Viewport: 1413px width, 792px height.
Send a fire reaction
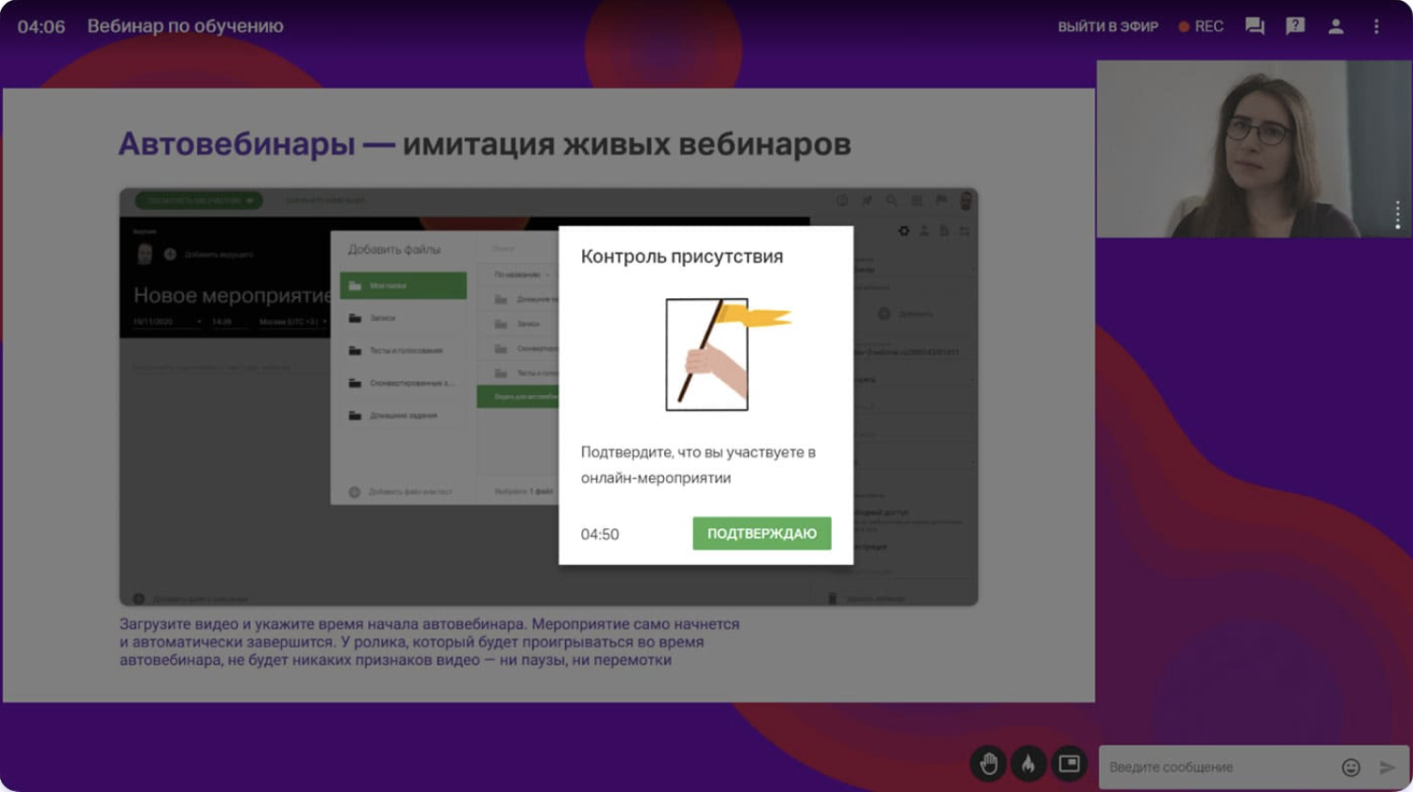pos(1028,764)
